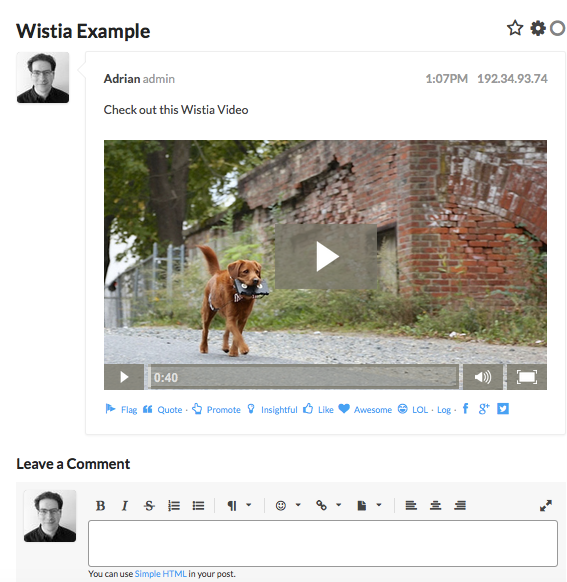Toggle bold formatting in comment editor
This screenshot has width=567, height=582.
coord(100,506)
